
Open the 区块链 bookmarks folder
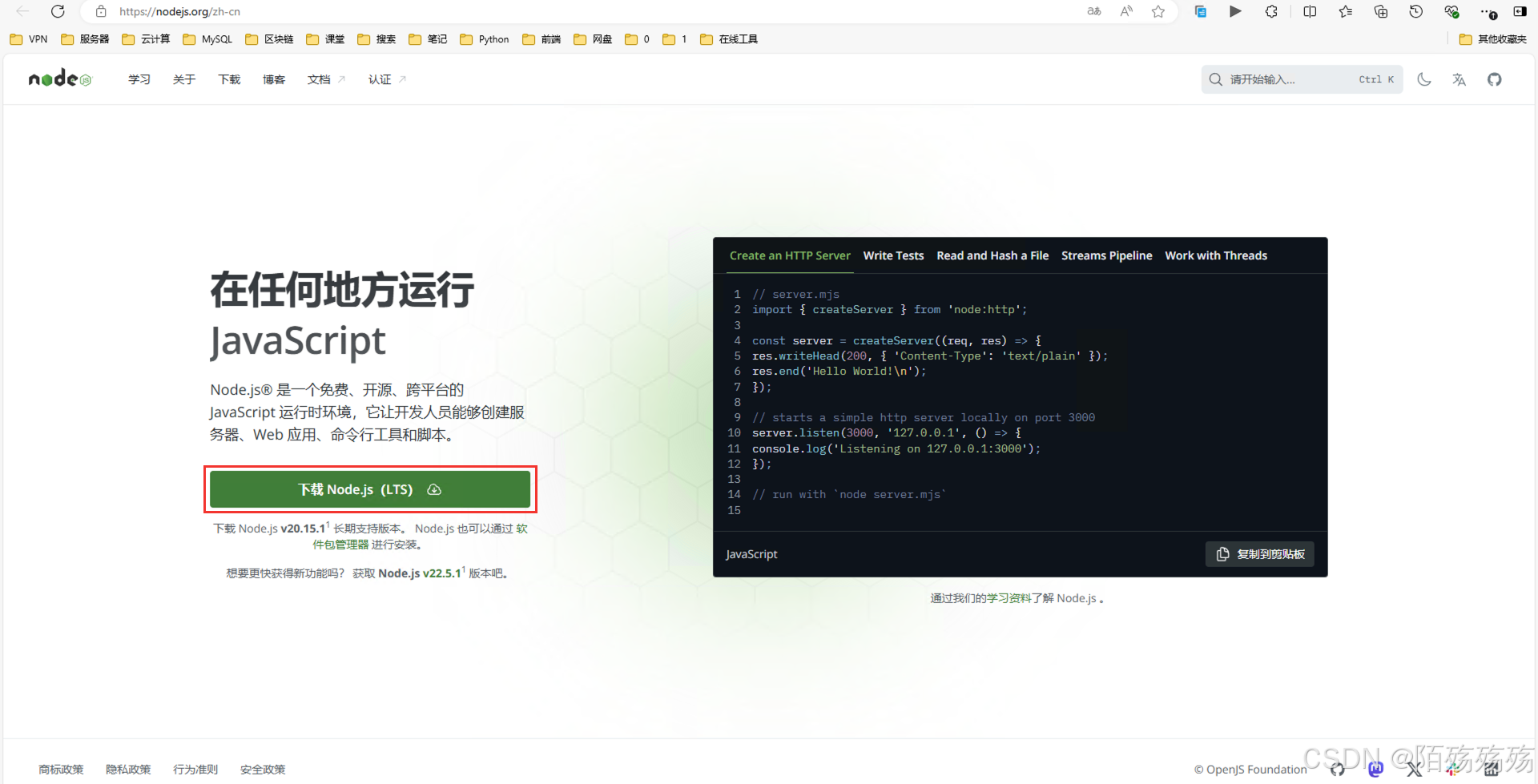[x=269, y=39]
